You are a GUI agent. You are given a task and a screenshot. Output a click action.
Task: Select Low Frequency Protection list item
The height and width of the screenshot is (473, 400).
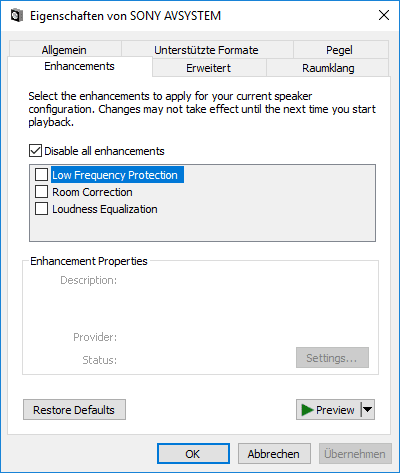point(115,175)
